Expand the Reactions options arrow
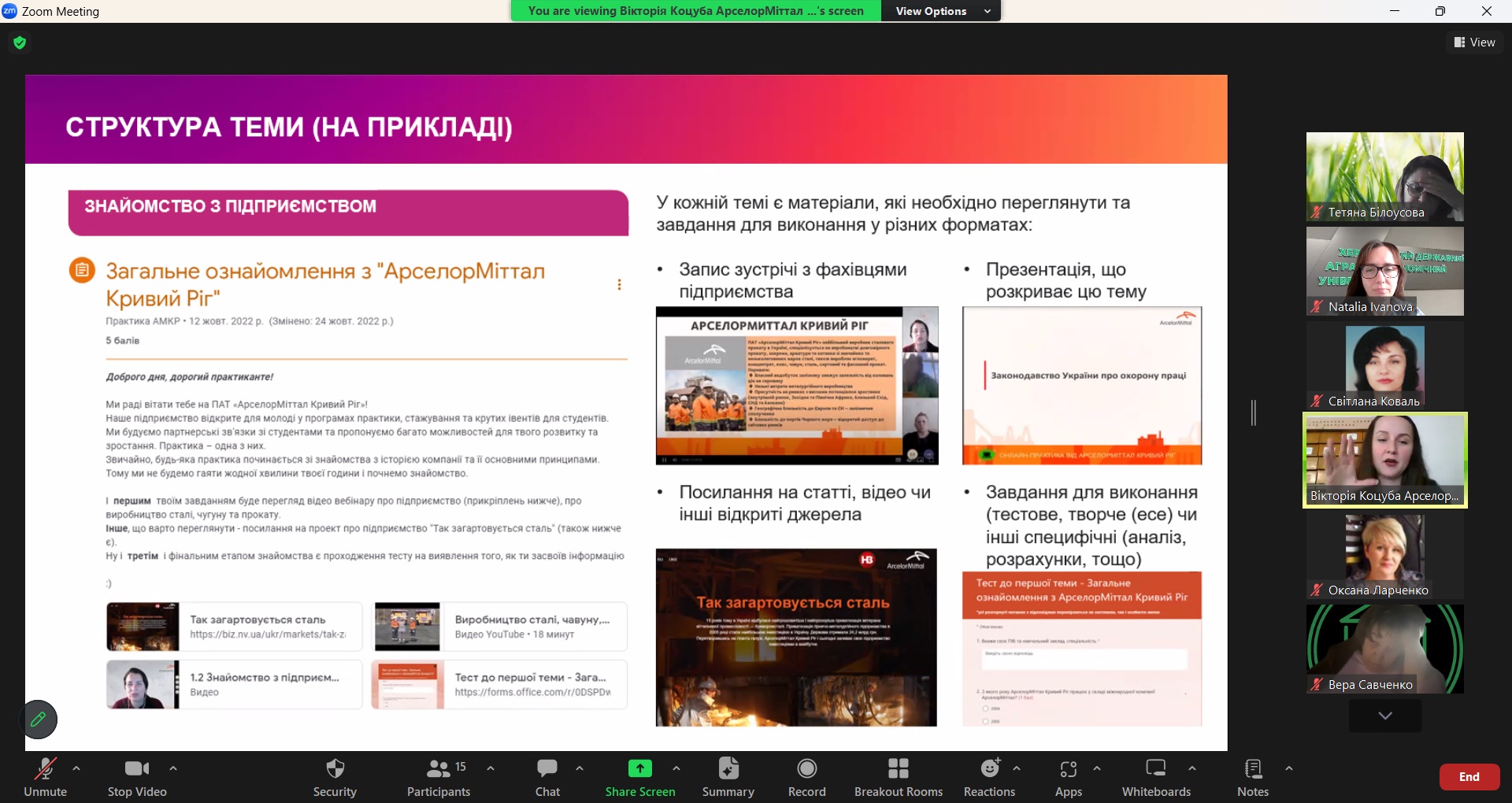1512x803 pixels. [x=1017, y=768]
